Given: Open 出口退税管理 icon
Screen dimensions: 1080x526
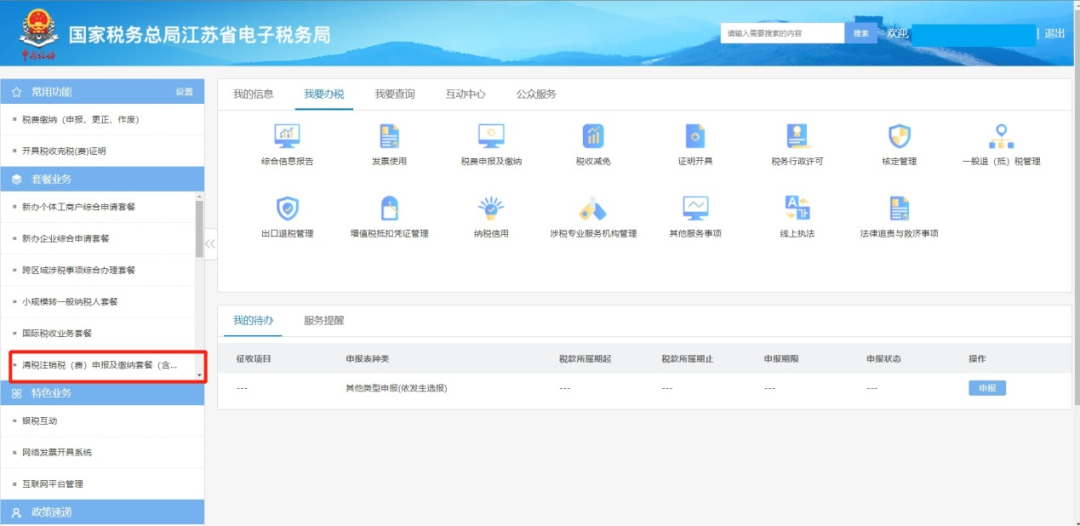Looking at the screenshot, I should pos(287,208).
